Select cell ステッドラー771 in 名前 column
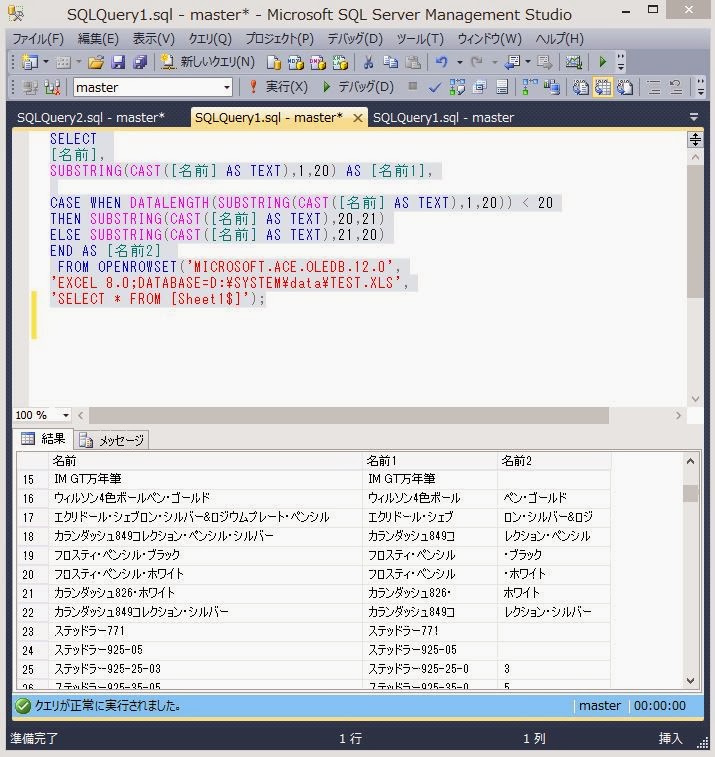The height and width of the screenshot is (757, 715). tap(205, 631)
